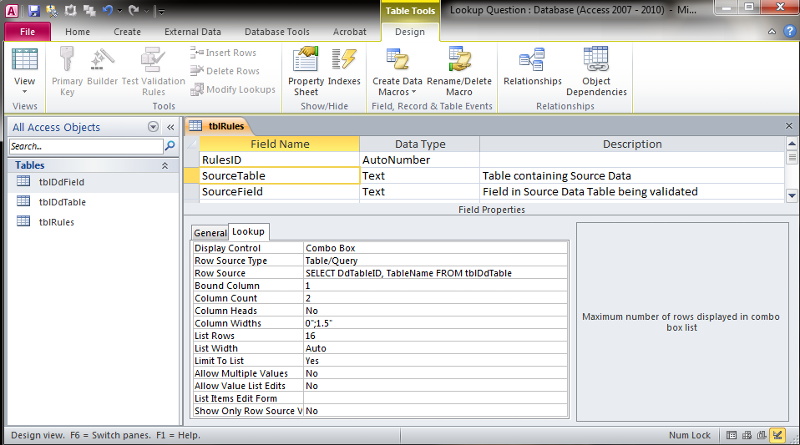Open the Customize Quick Access Toolbar dropdown
The image size is (800, 445).
pyautogui.click(x=161, y=11)
